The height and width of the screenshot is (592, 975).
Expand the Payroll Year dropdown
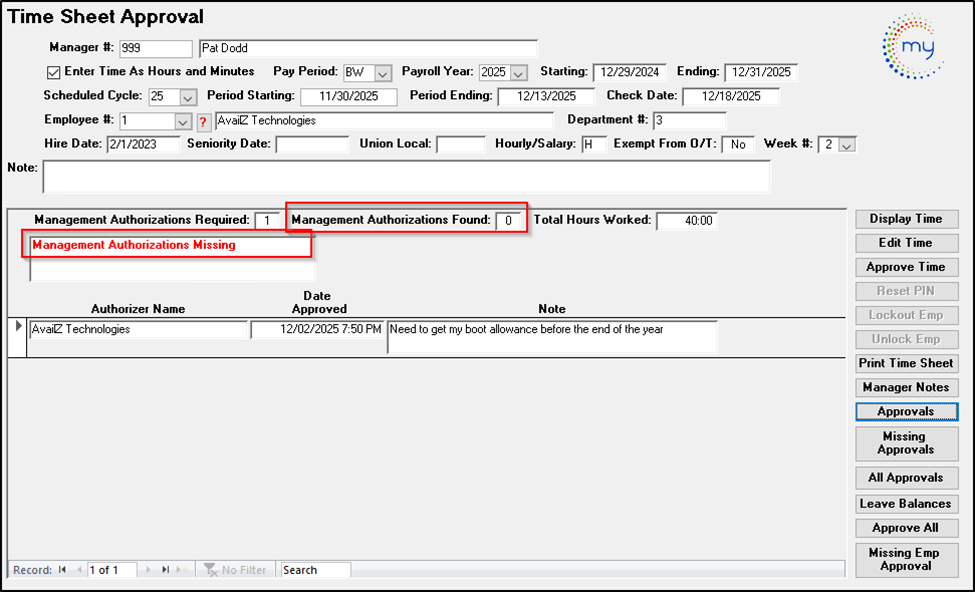tap(518, 73)
